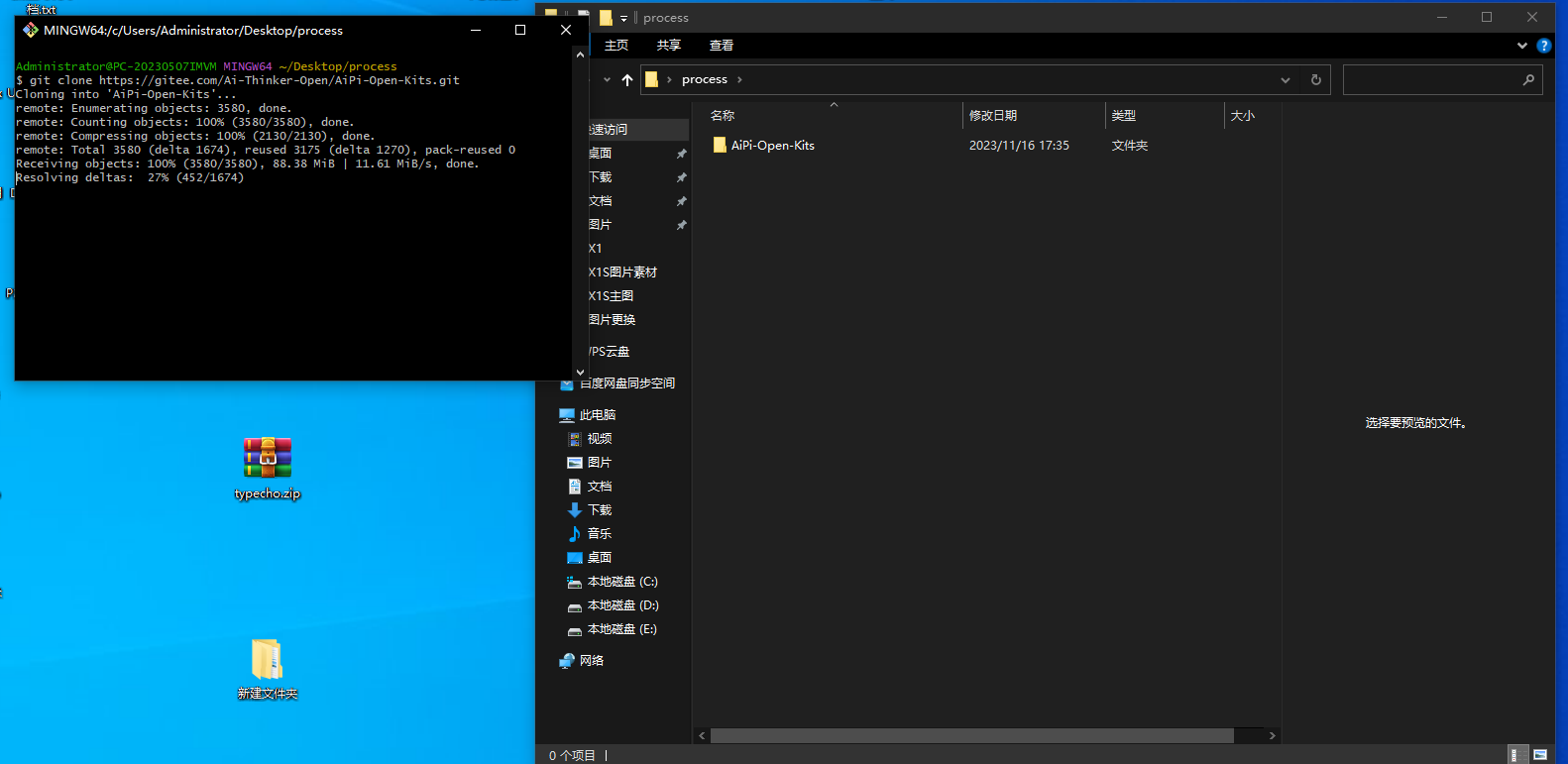The image size is (1568, 764).
Task: Open X1S主图 in quick access
Action: click(x=611, y=296)
